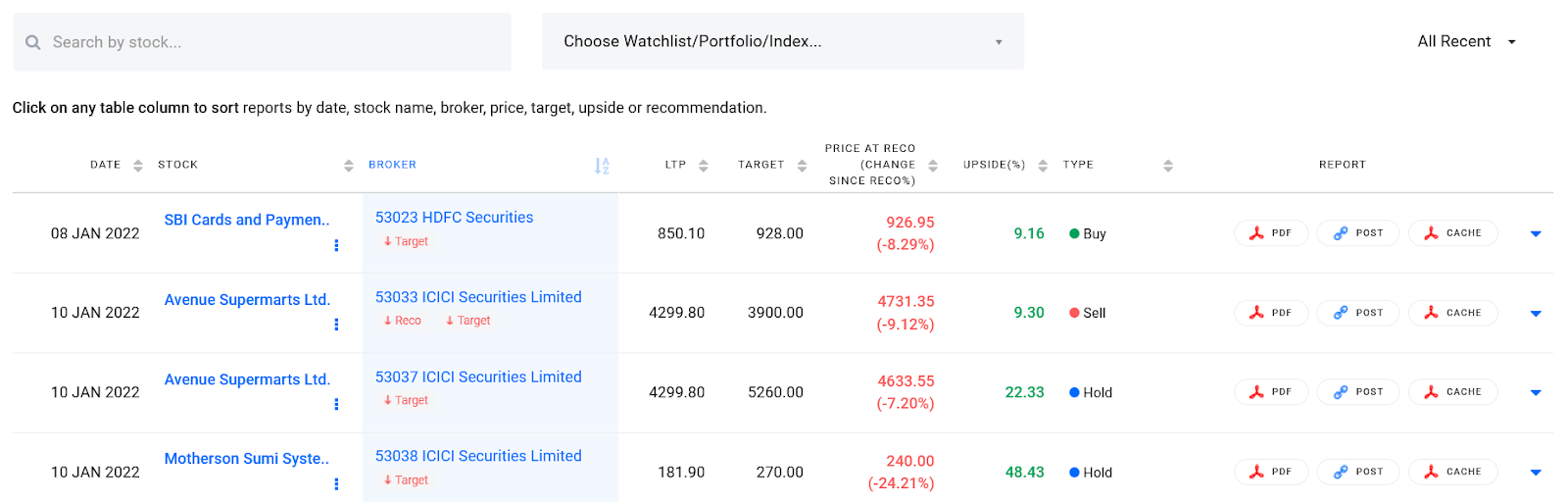Screen dimensions: 1568x502
Task: Open CACHE report for SBI Cards row
Action: pos(1453,233)
